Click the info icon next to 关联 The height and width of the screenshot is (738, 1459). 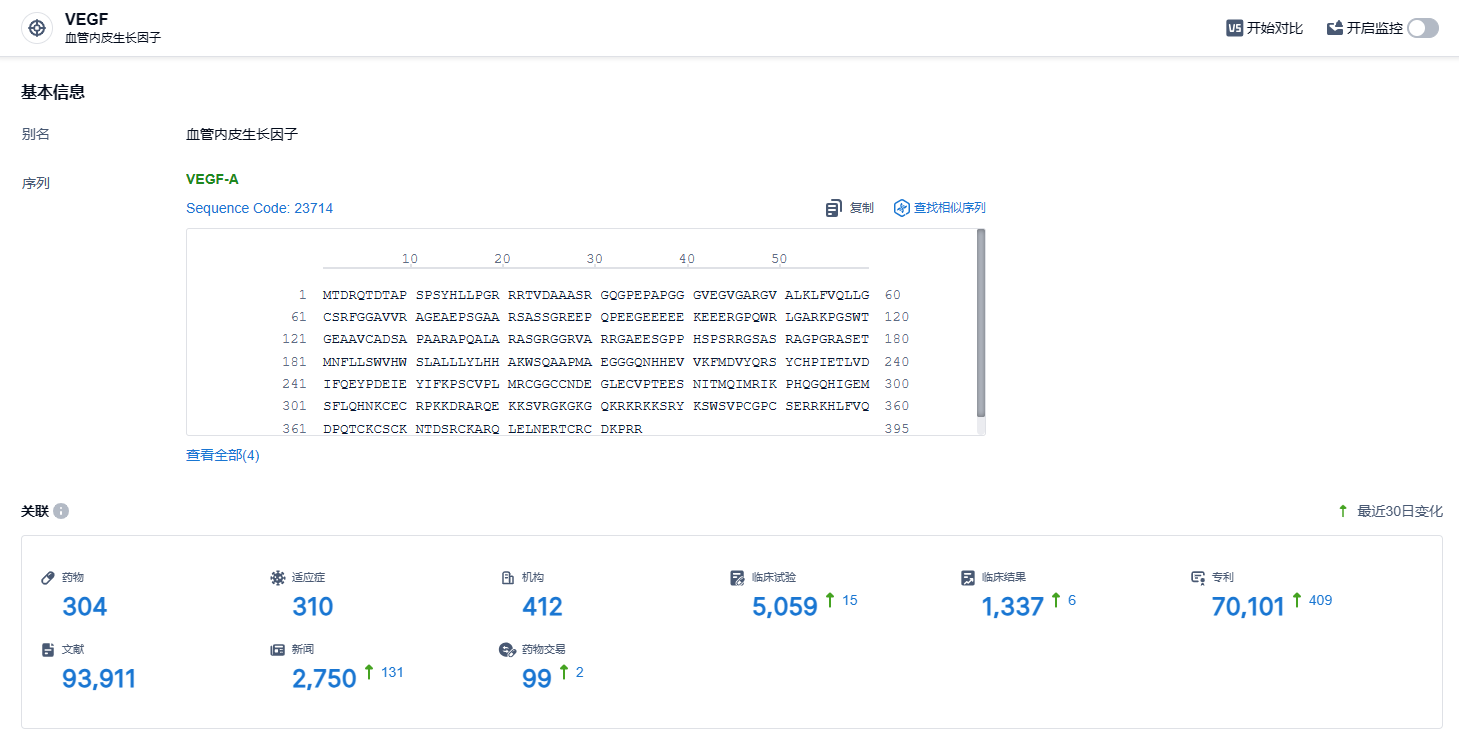[x=61, y=511]
